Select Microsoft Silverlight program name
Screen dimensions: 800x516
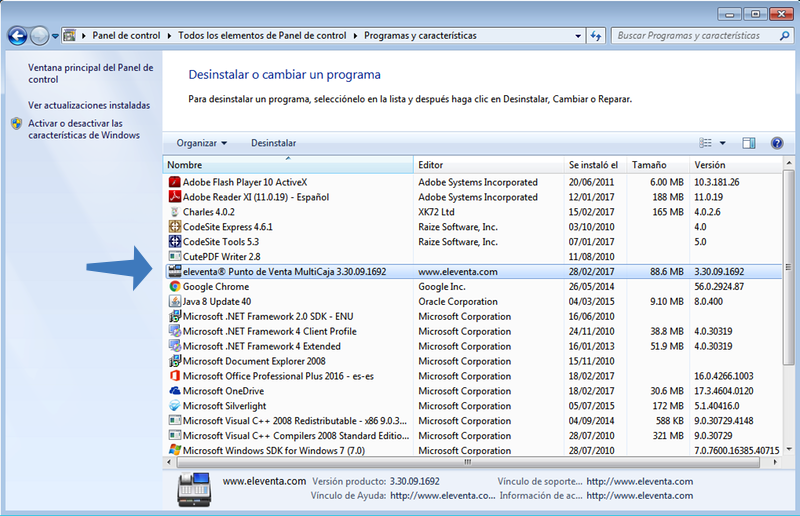[224, 406]
